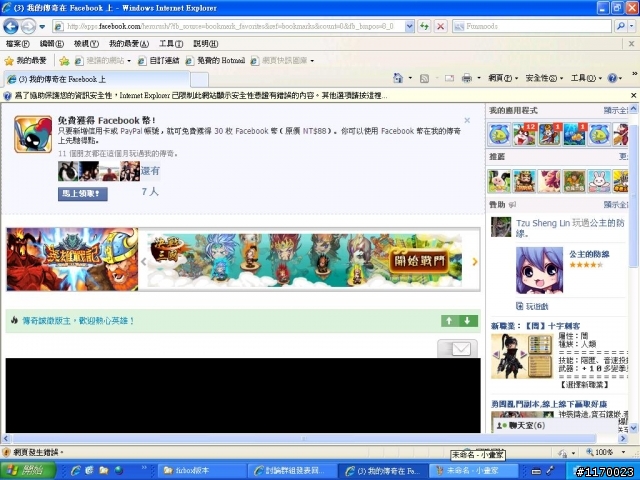
Task: Click the Read mail envelope icon
Action: pyautogui.click(x=449, y=78)
